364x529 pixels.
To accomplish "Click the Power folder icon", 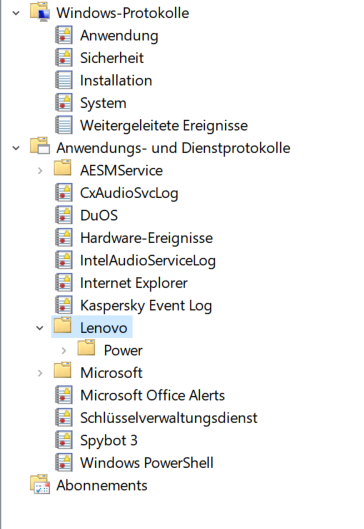I will click(86, 347).
